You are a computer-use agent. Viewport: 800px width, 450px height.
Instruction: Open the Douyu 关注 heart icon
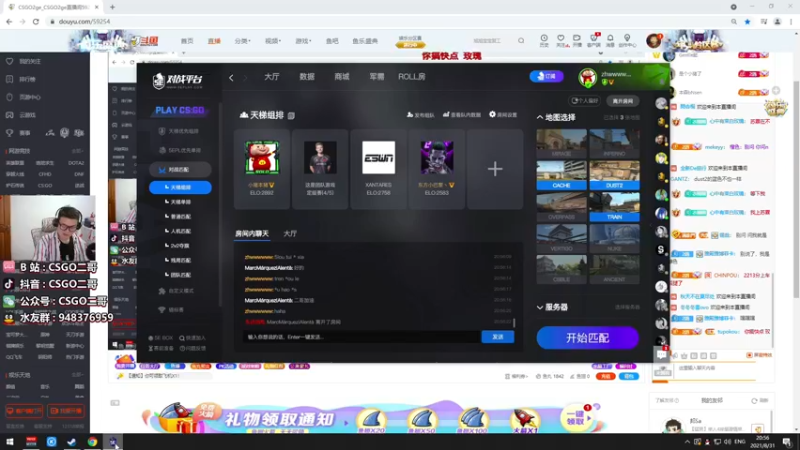tap(561, 40)
